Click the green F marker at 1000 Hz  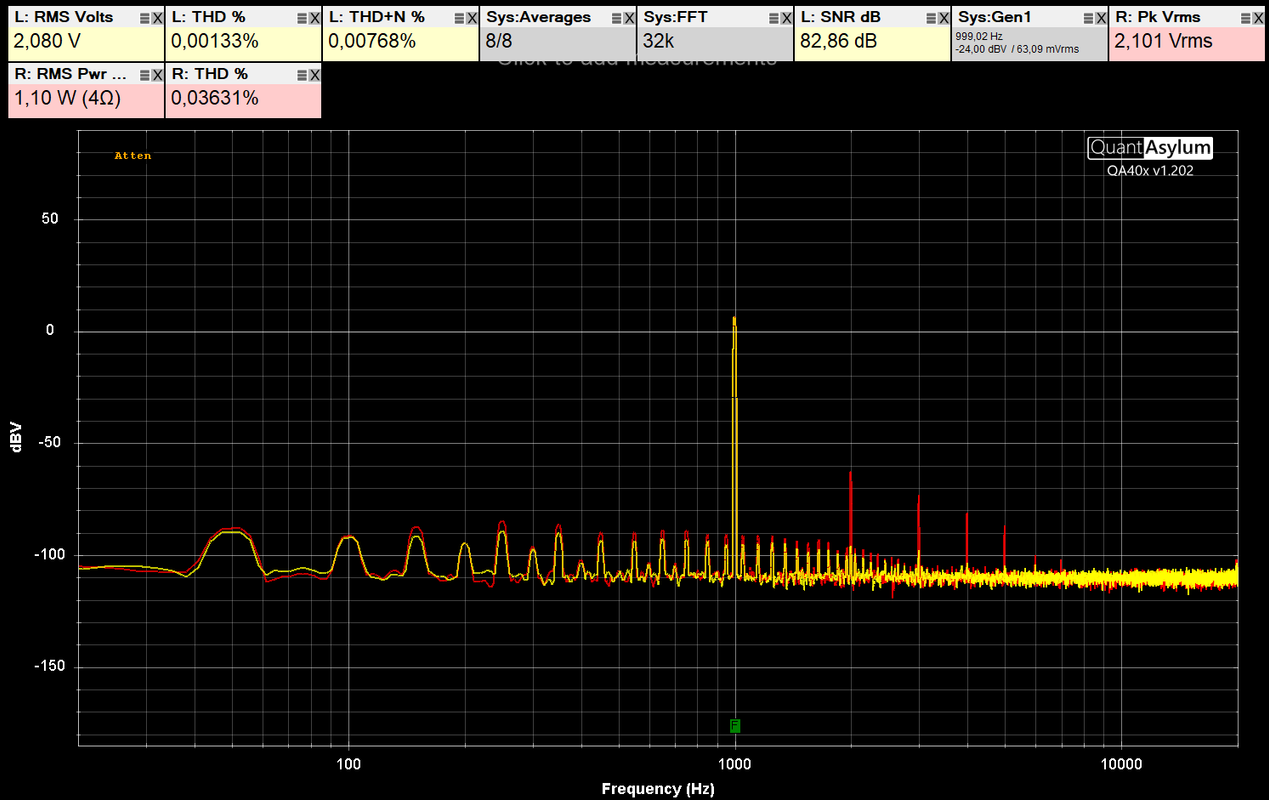[x=735, y=725]
